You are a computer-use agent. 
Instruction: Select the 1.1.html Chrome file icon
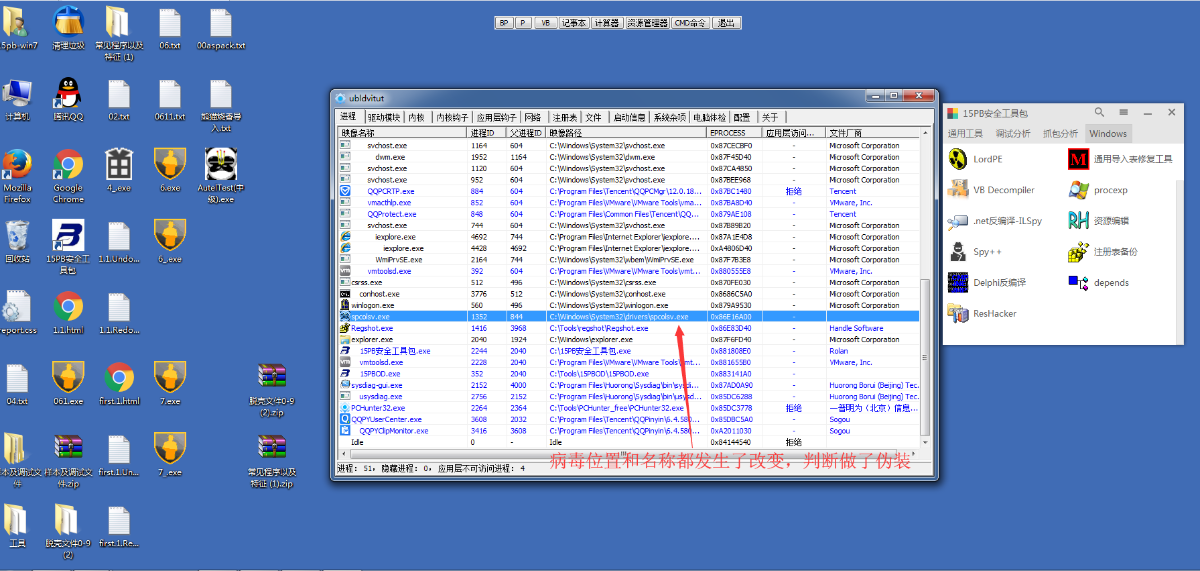(x=68, y=313)
